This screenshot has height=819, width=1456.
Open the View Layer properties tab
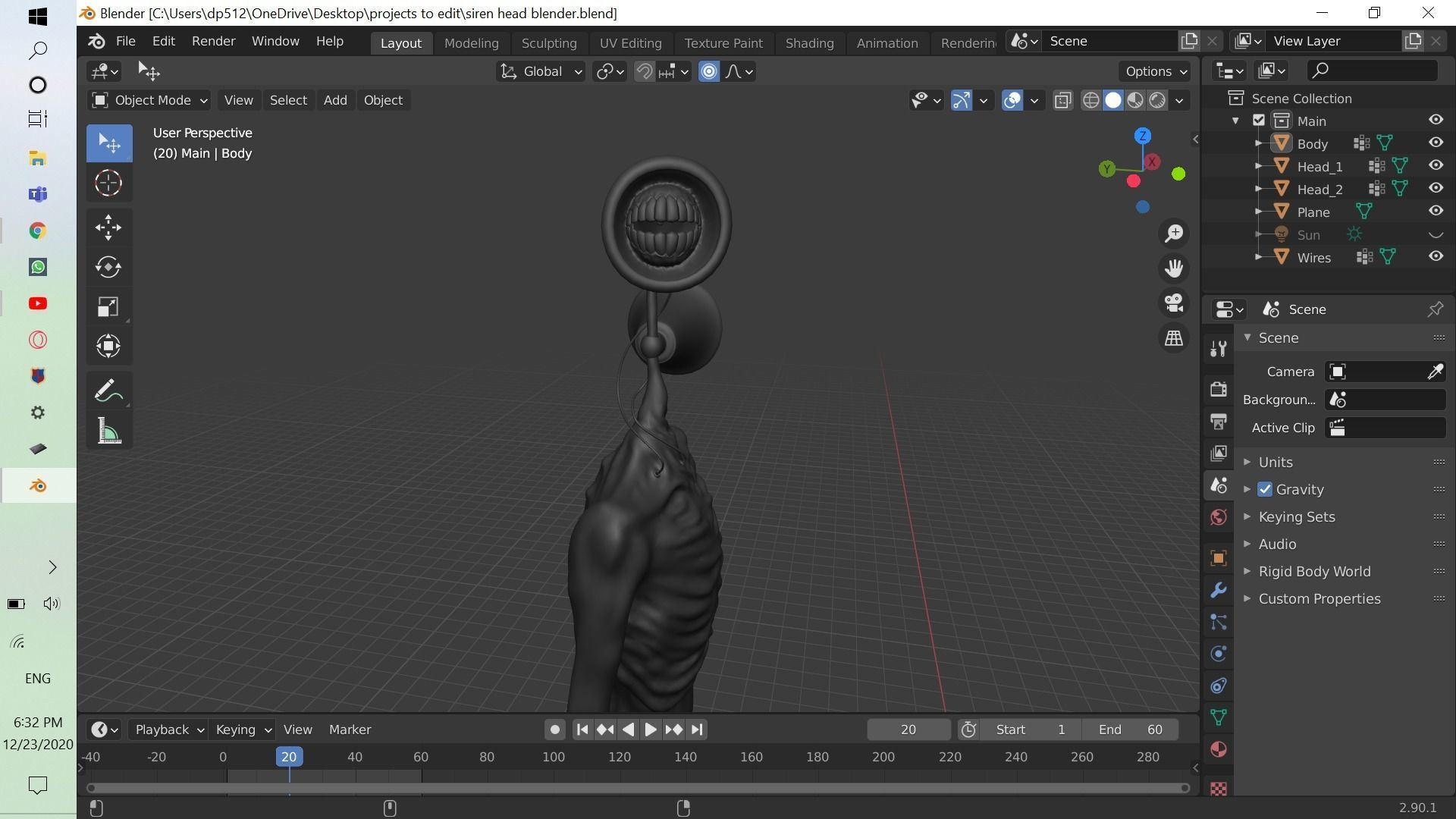coord(1219,453)
